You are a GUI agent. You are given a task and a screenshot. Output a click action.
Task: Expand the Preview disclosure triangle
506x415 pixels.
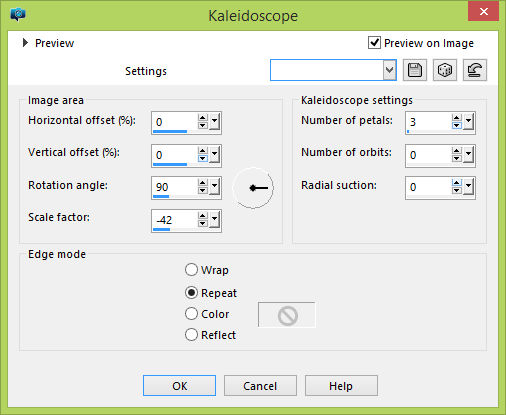click(x=25, y=43)
